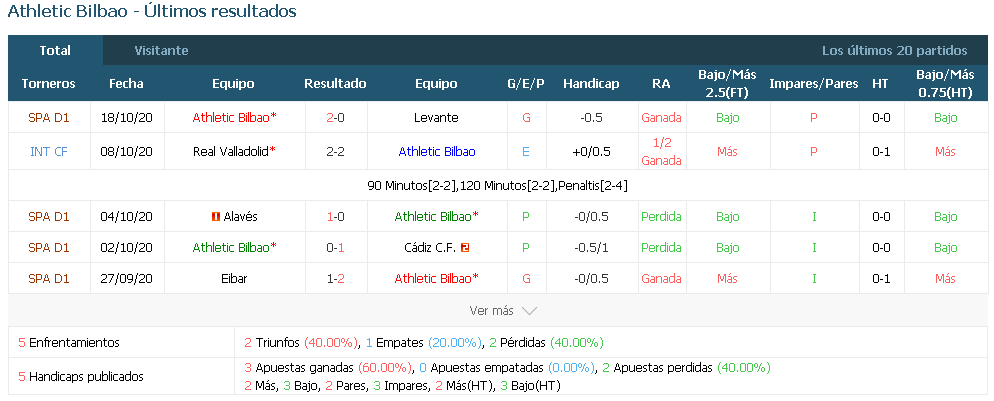Click the Alavés team name
This screenshot has width=994, height=401.
pos(240,217)
